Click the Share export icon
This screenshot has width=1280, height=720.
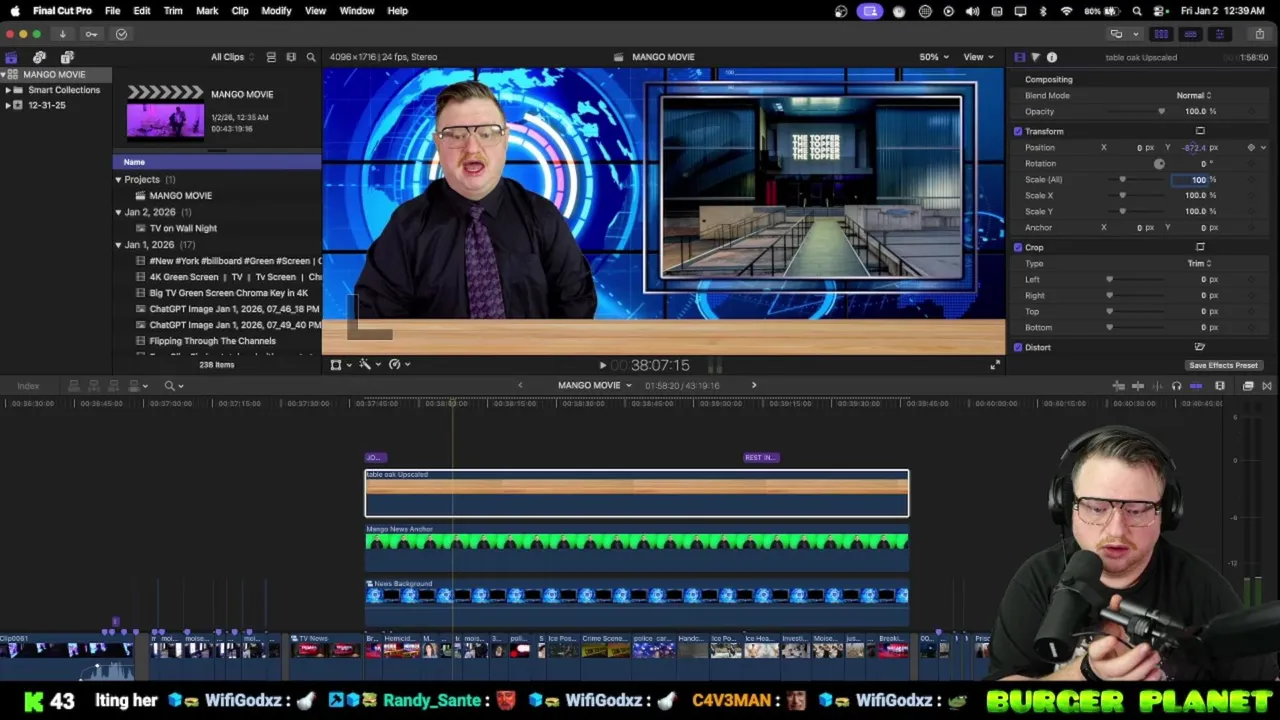coord(1260,34)
